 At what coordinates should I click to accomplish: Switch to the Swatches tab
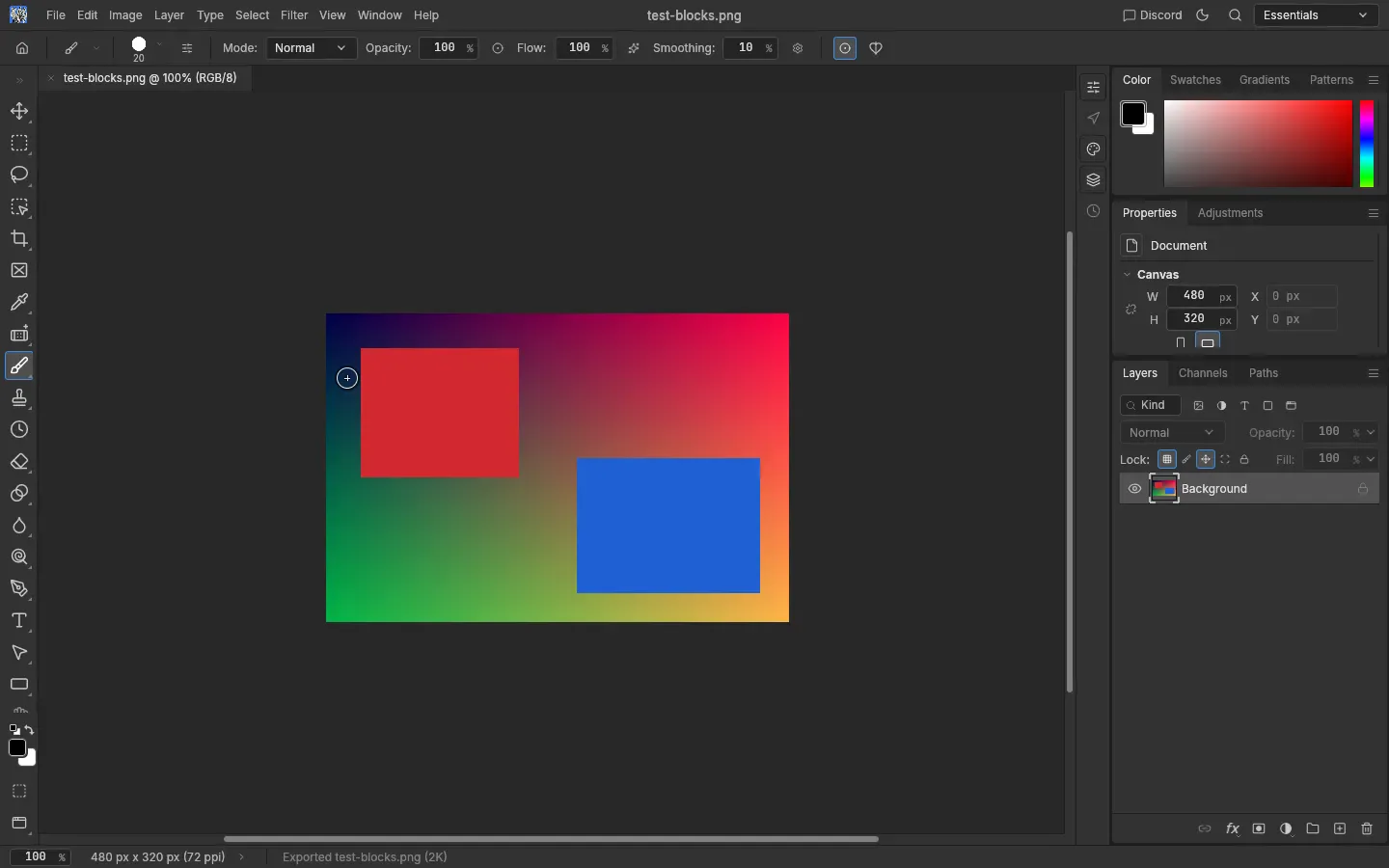pyautogui.click(x=1195, y=80)
